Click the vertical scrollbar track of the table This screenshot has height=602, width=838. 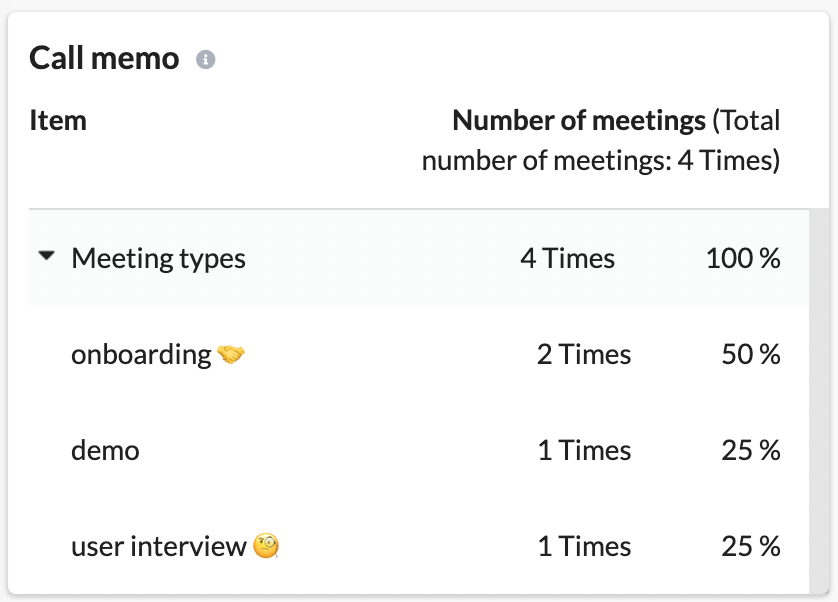tap(817, 401)
